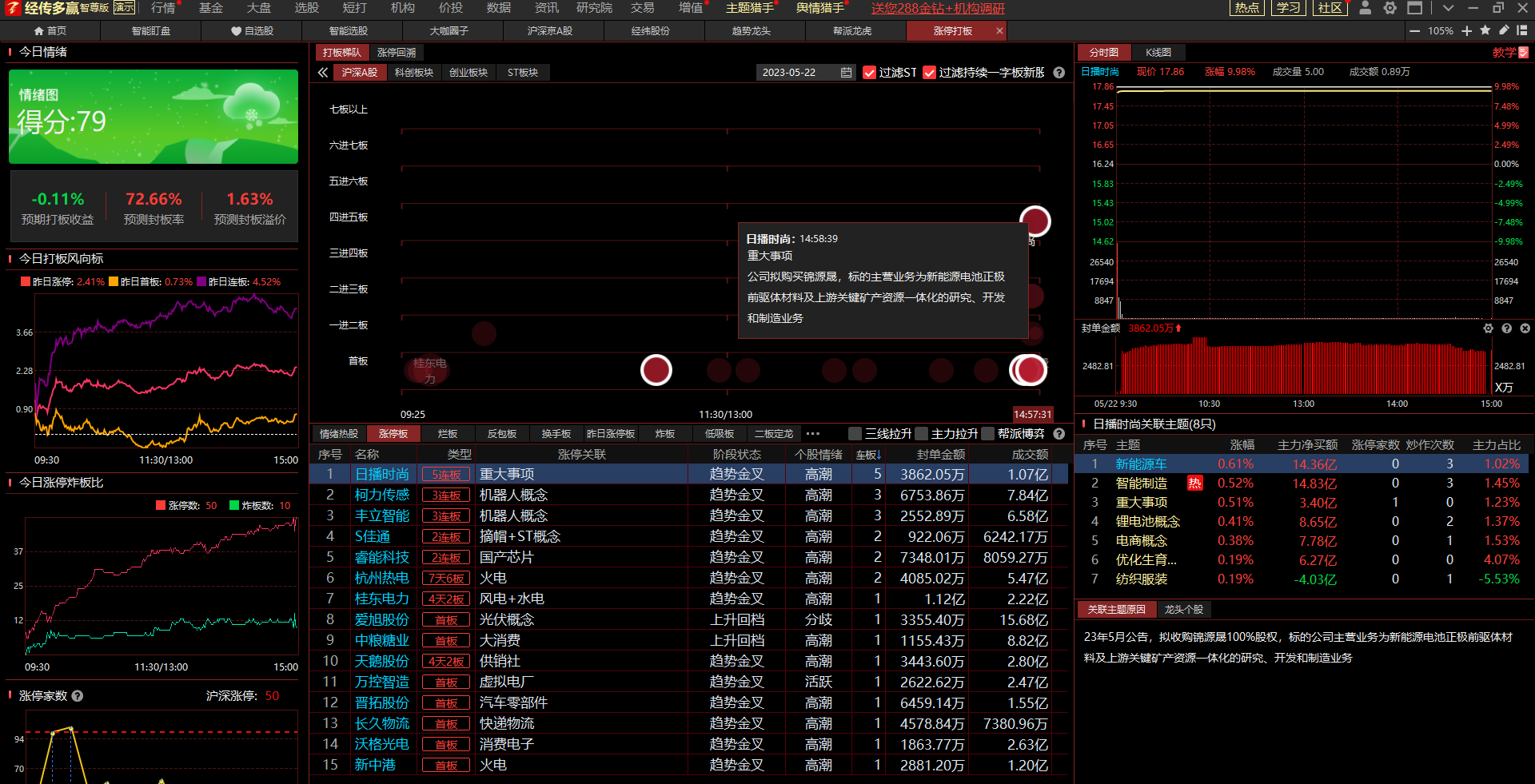This screenshot has width=1535, height=784.
Task: Switch to the 龙头个股 tab
Action: tap(1184, 610)
